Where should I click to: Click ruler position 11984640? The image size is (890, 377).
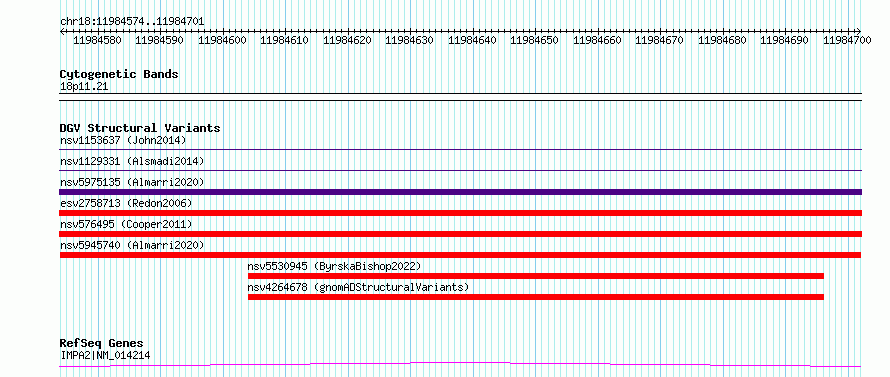click(x=472, y=40)
